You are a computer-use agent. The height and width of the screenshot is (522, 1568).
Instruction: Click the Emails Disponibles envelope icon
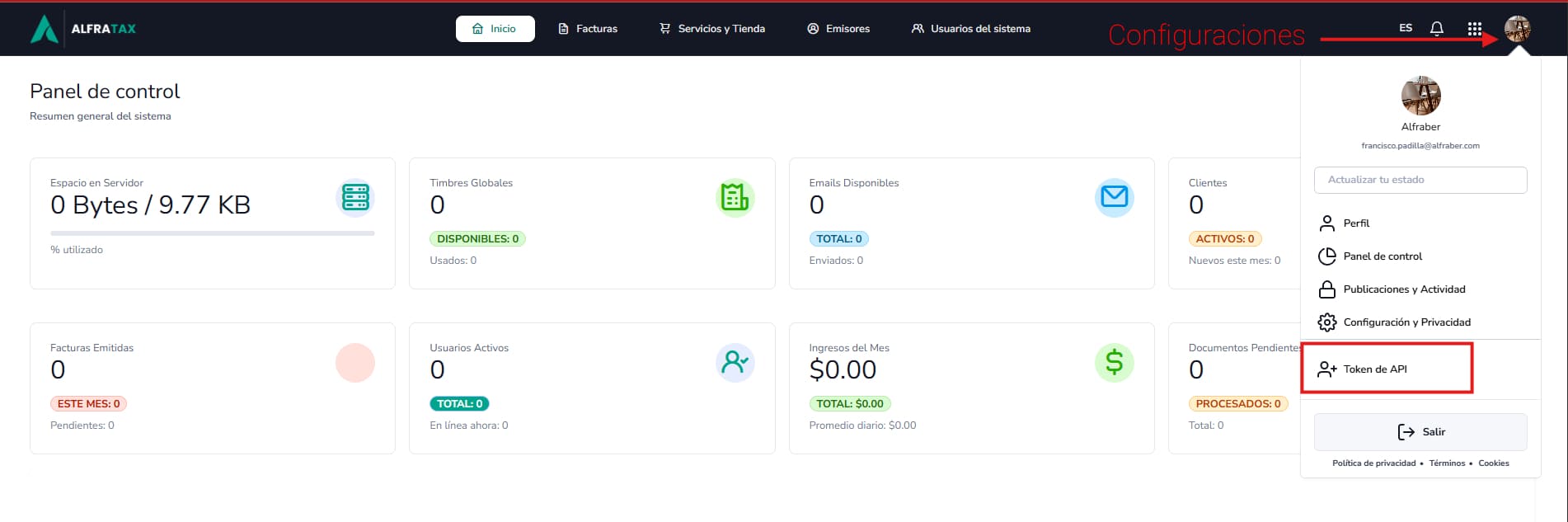1115,198
